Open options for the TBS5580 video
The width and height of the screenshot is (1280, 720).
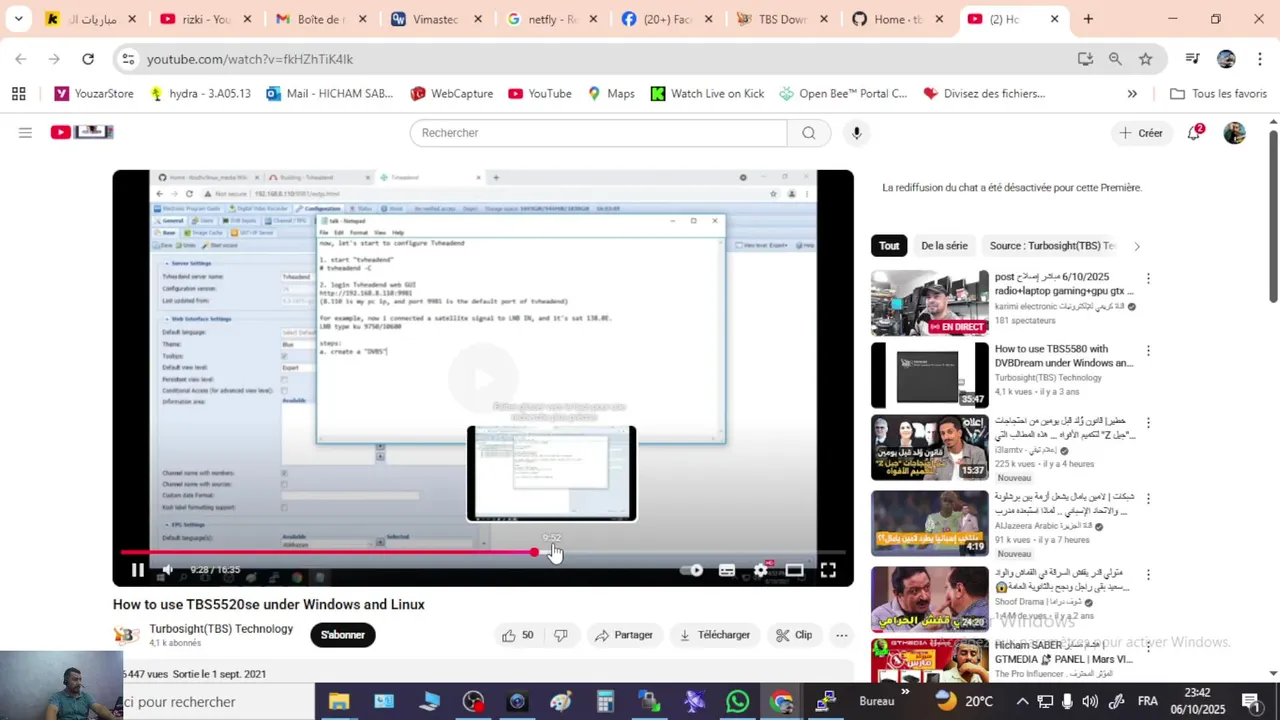1148,351
